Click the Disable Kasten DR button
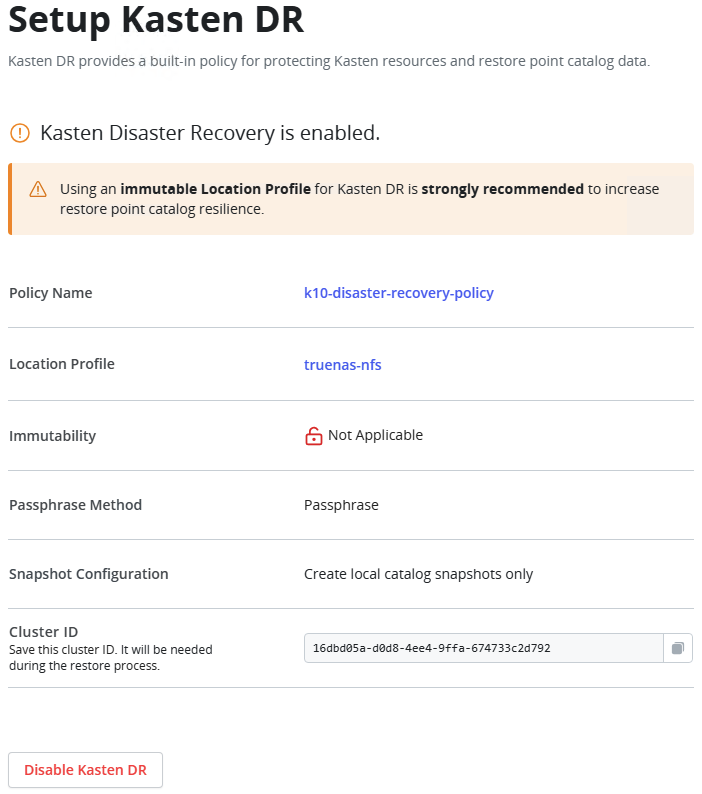 pos(86,770)
